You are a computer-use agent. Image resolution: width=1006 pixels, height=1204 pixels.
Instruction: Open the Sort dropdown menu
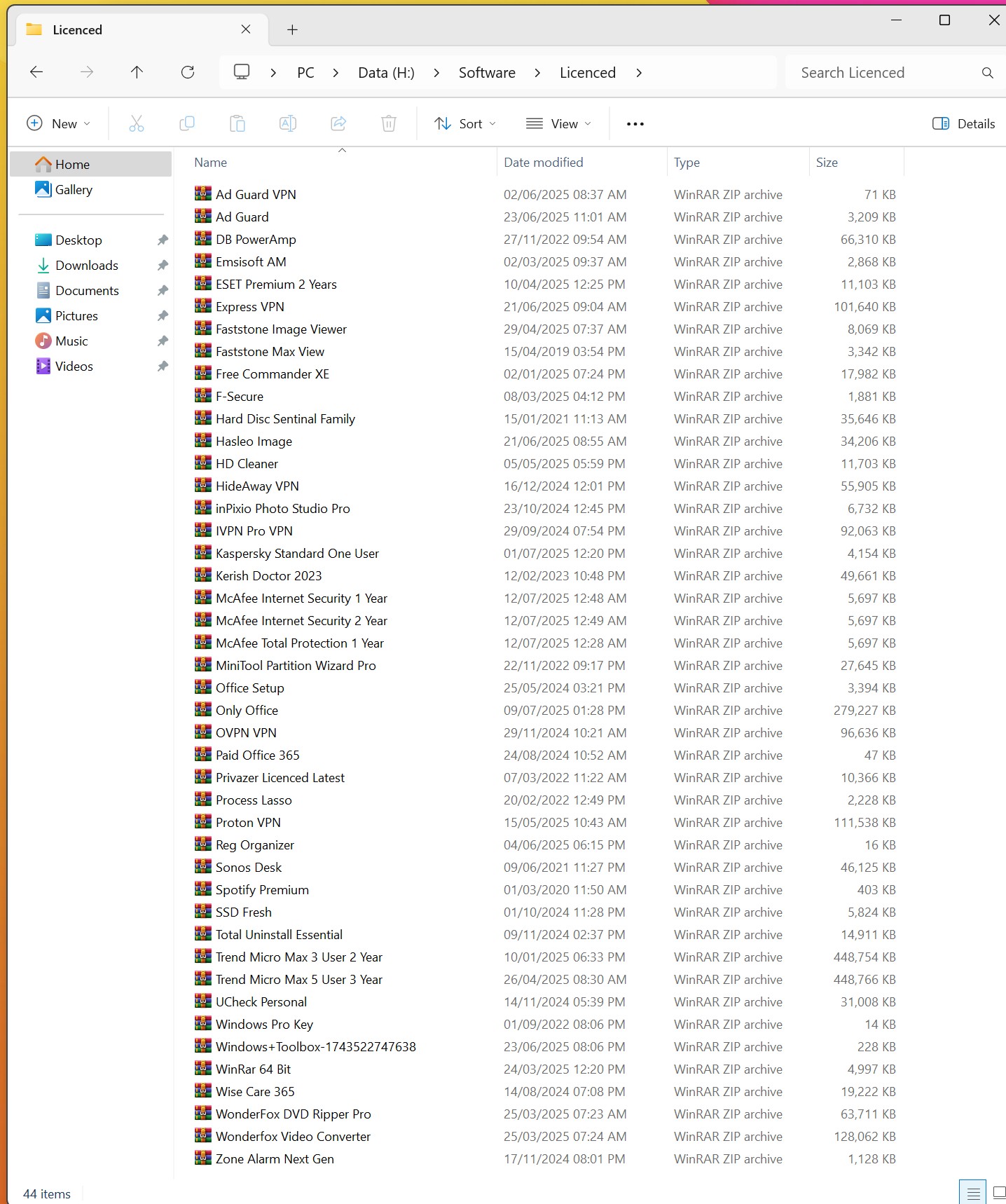[x=465, y=124]
